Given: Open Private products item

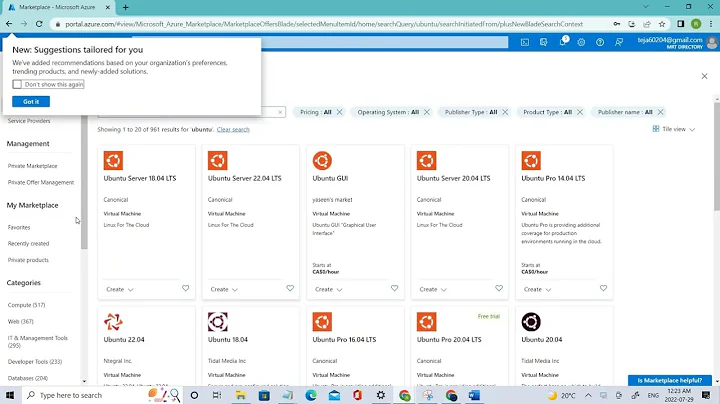Looking at the screenshot, I should click(x=28, y=260).
